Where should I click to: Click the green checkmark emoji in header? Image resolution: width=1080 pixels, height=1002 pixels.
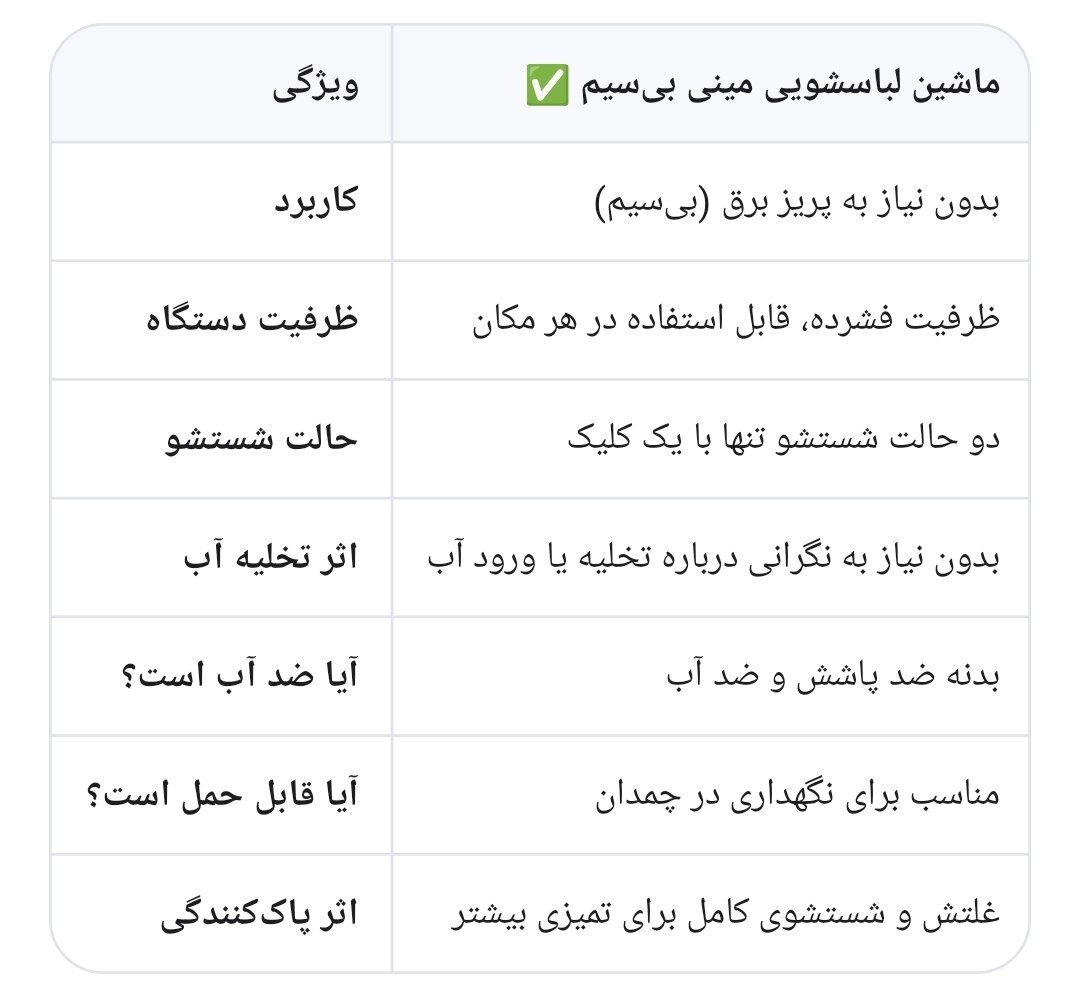pyautogui.click(x=548, y=85)
